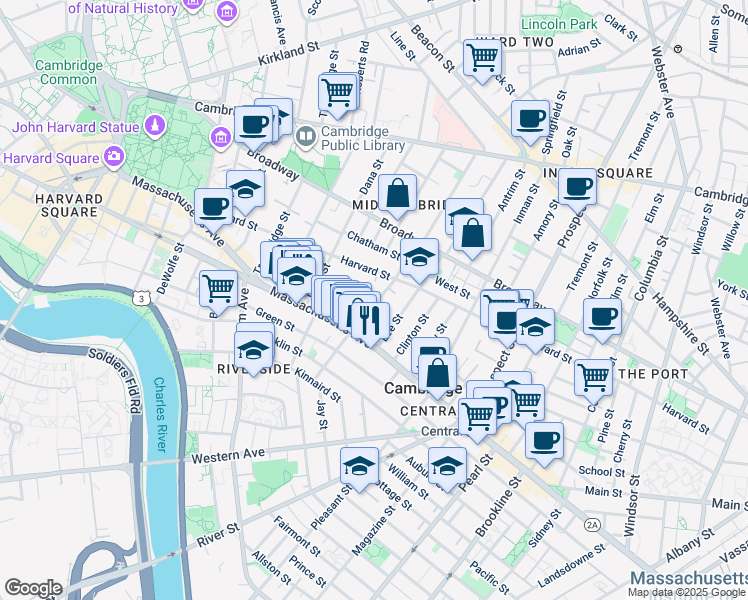Click the Route 2A highway shield
The height and width of the screenshot is (600, 748).
592,526
